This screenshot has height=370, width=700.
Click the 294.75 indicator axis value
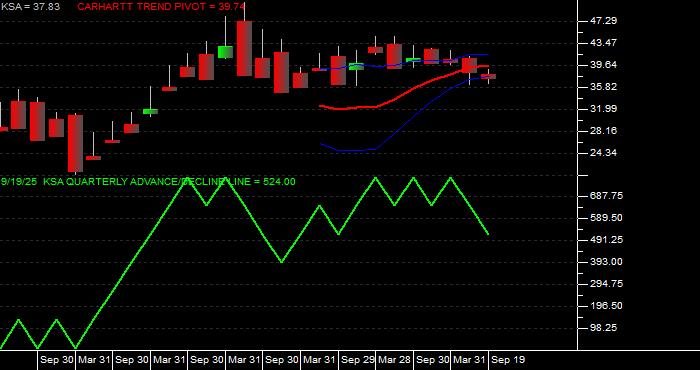[607, 284]
